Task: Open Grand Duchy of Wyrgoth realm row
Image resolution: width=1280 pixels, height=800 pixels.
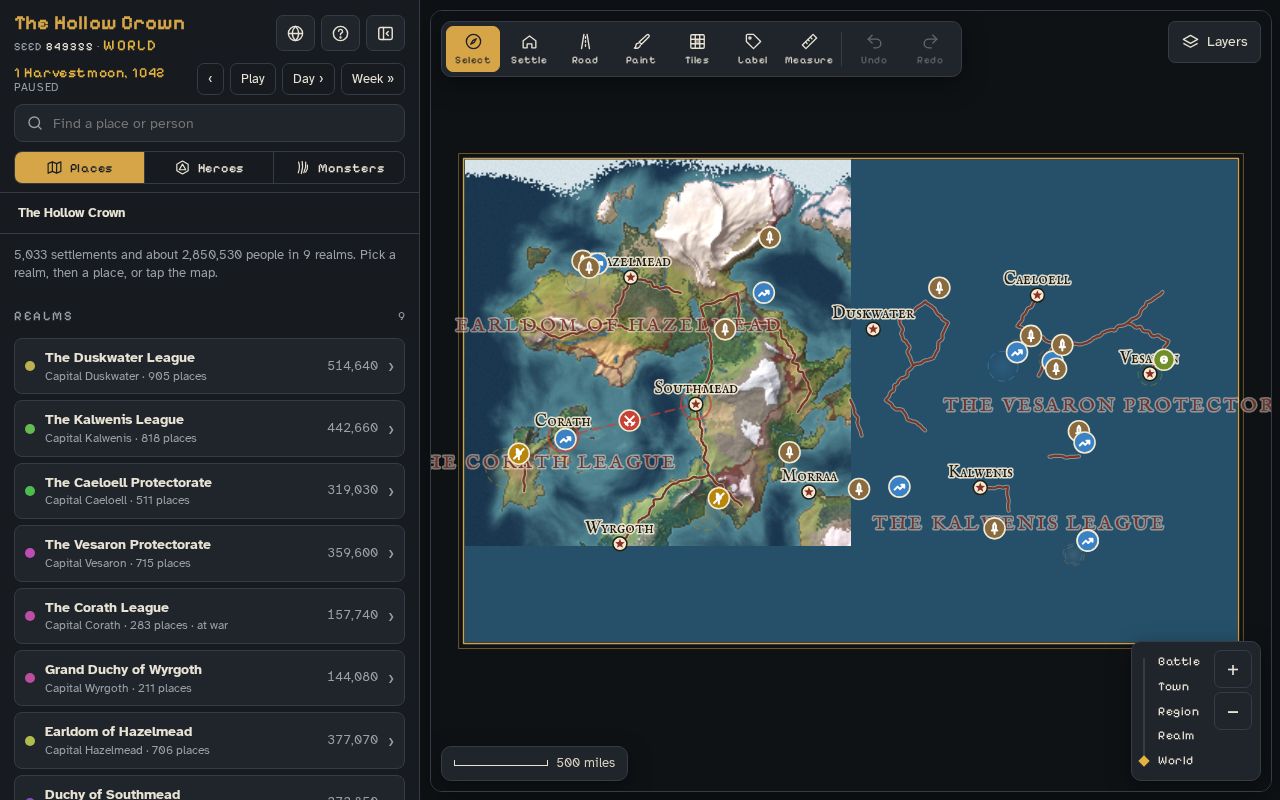Action: [209, 678]
